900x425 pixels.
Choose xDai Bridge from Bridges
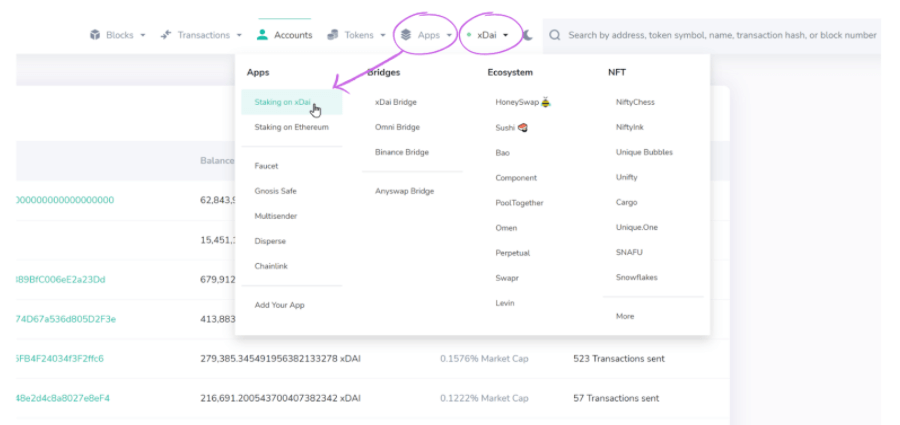point(396,102)
